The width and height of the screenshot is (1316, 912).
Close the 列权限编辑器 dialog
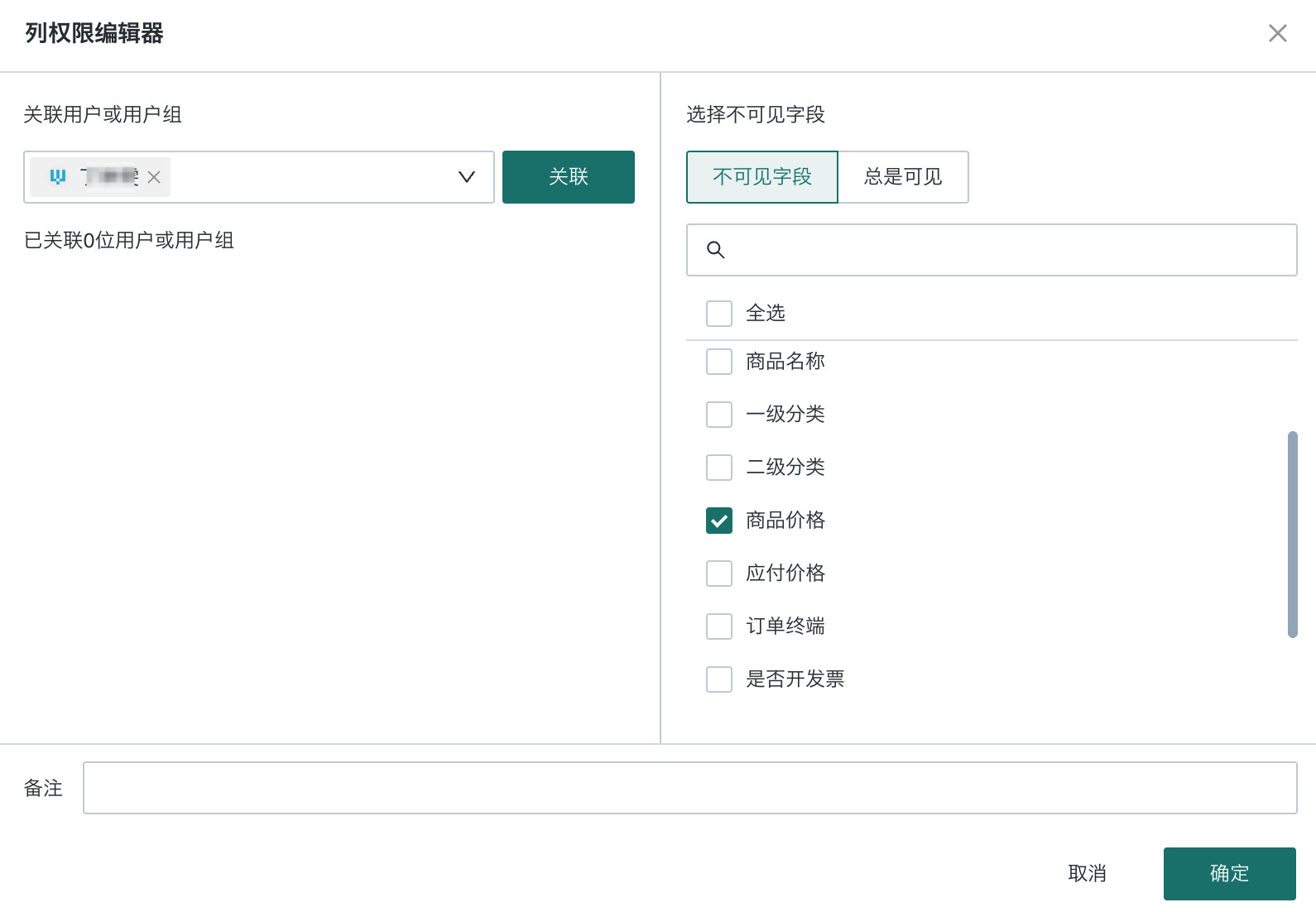pyautogui.click(x=1277, y=33)
